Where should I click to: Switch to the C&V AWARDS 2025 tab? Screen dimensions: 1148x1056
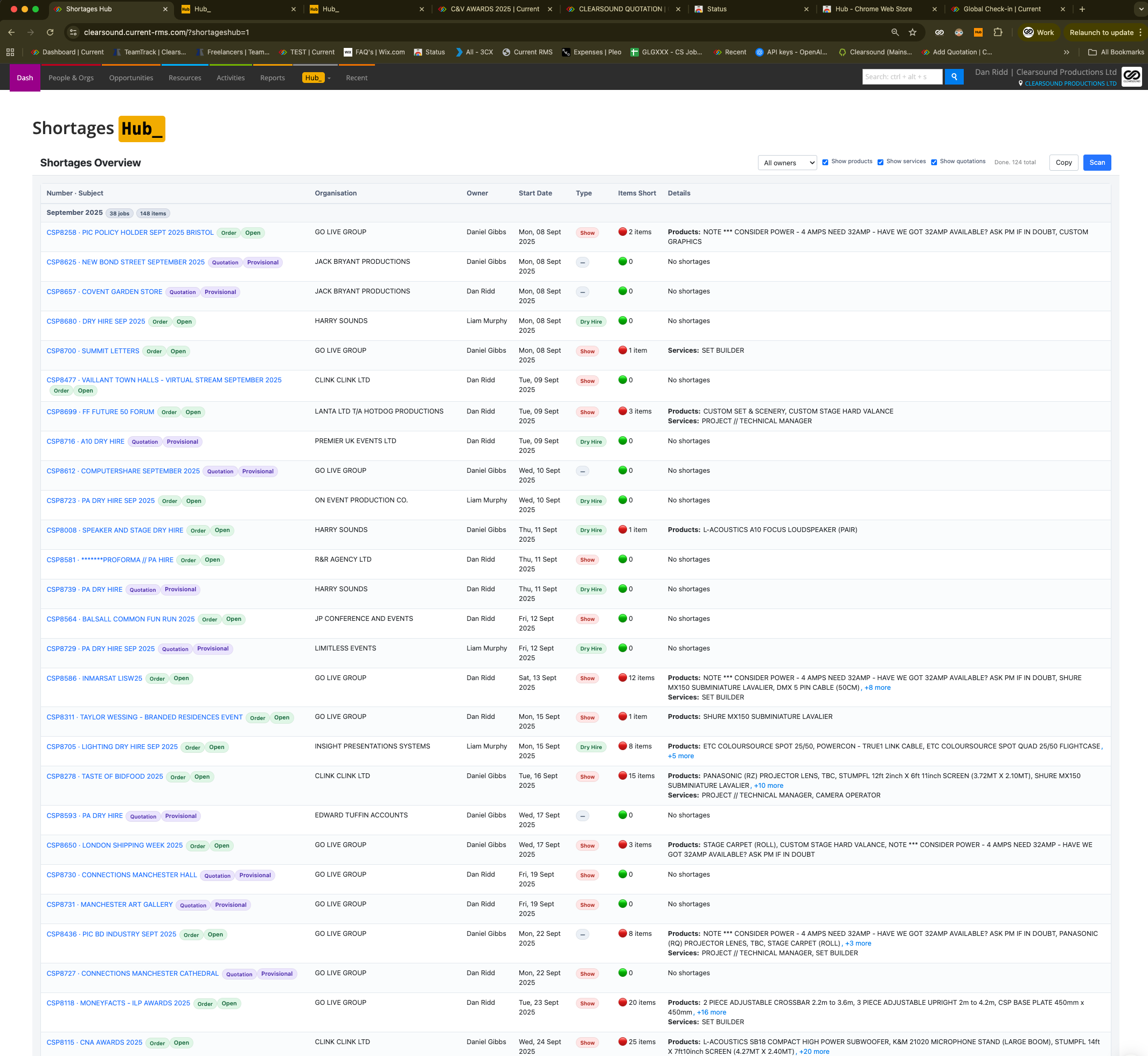(x=495, y=9)
